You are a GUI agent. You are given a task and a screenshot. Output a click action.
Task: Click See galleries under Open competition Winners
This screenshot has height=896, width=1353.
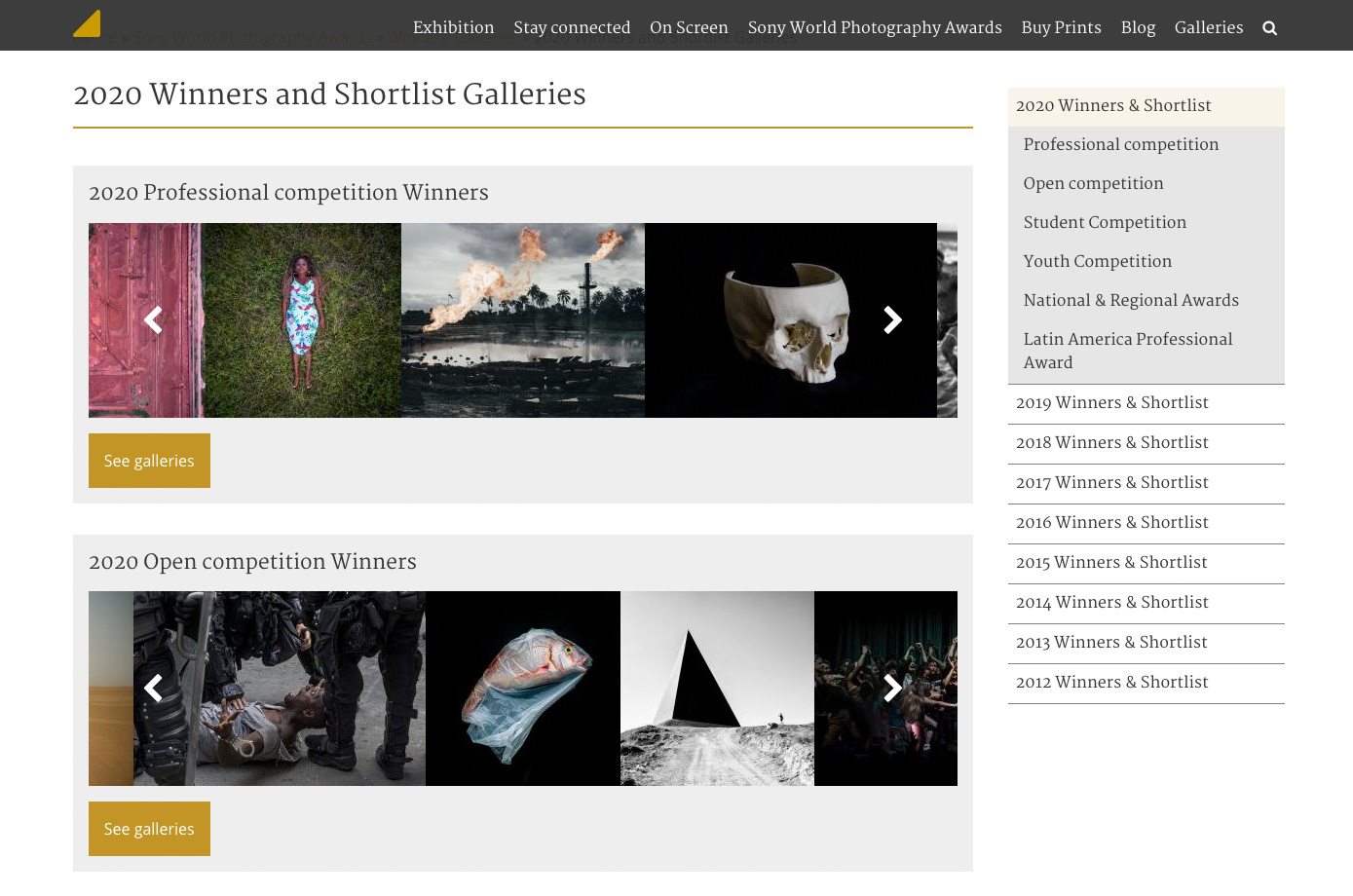pyautogui.click(x=149, y=829)
